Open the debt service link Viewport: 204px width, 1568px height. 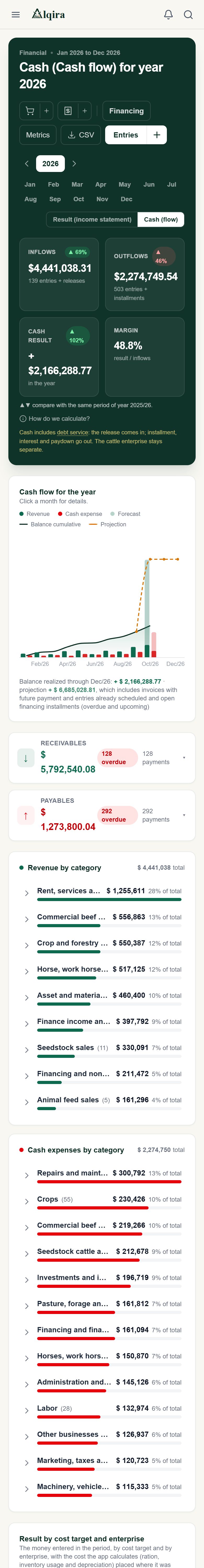pyautogui.click(x=72, y=433)
